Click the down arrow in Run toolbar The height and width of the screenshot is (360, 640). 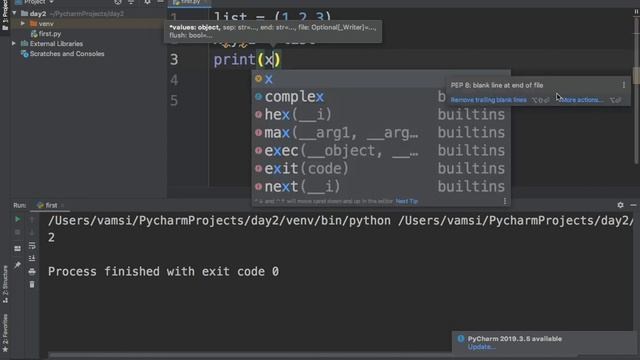tap(32, 232)
